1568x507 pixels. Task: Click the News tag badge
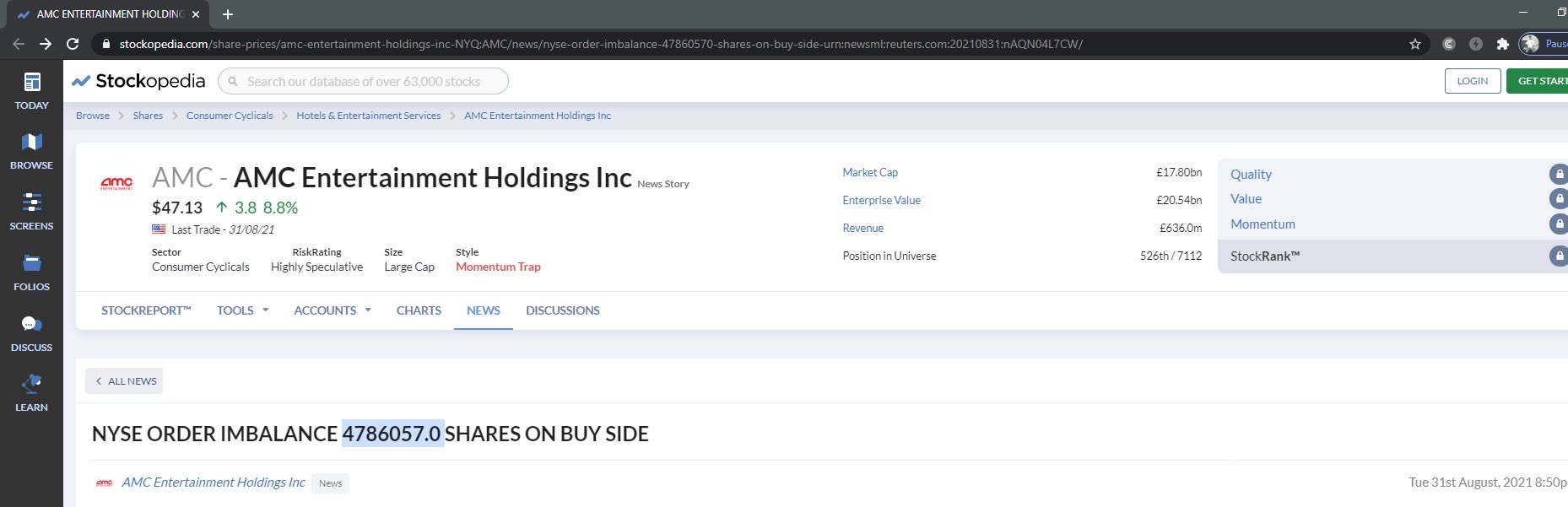tap(330, 483)
